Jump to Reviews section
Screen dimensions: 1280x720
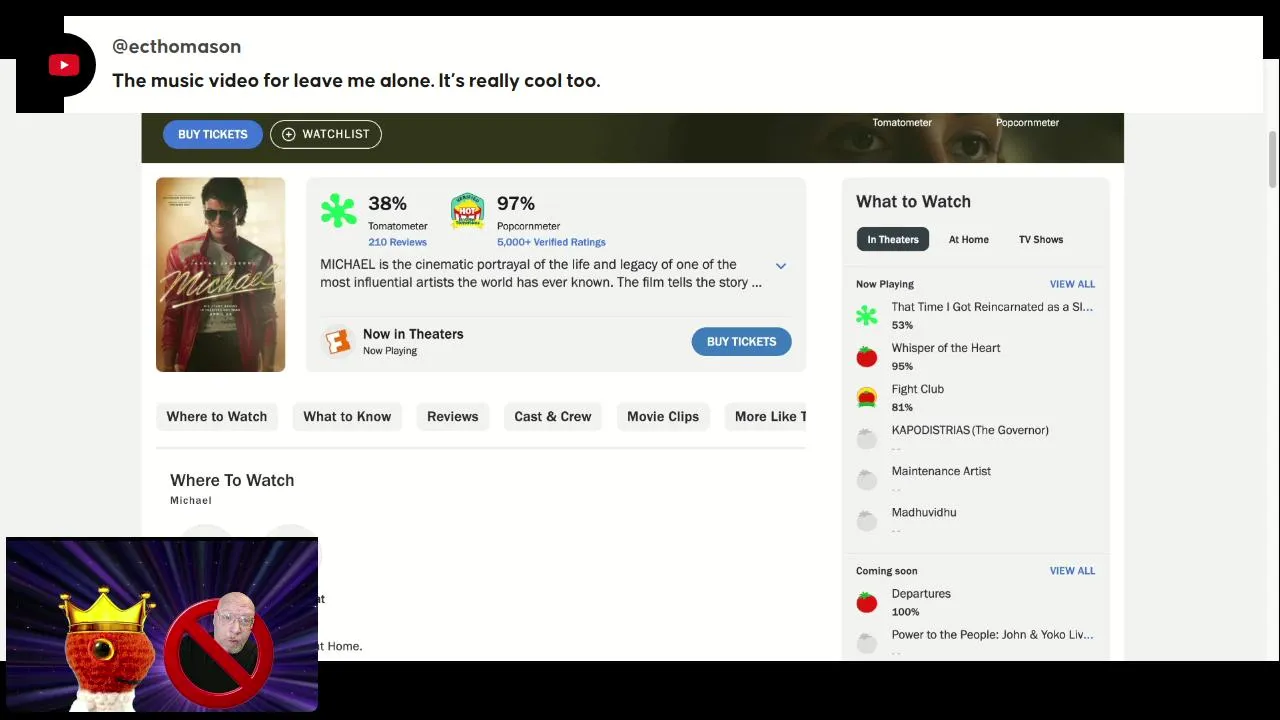pos(453,416)
